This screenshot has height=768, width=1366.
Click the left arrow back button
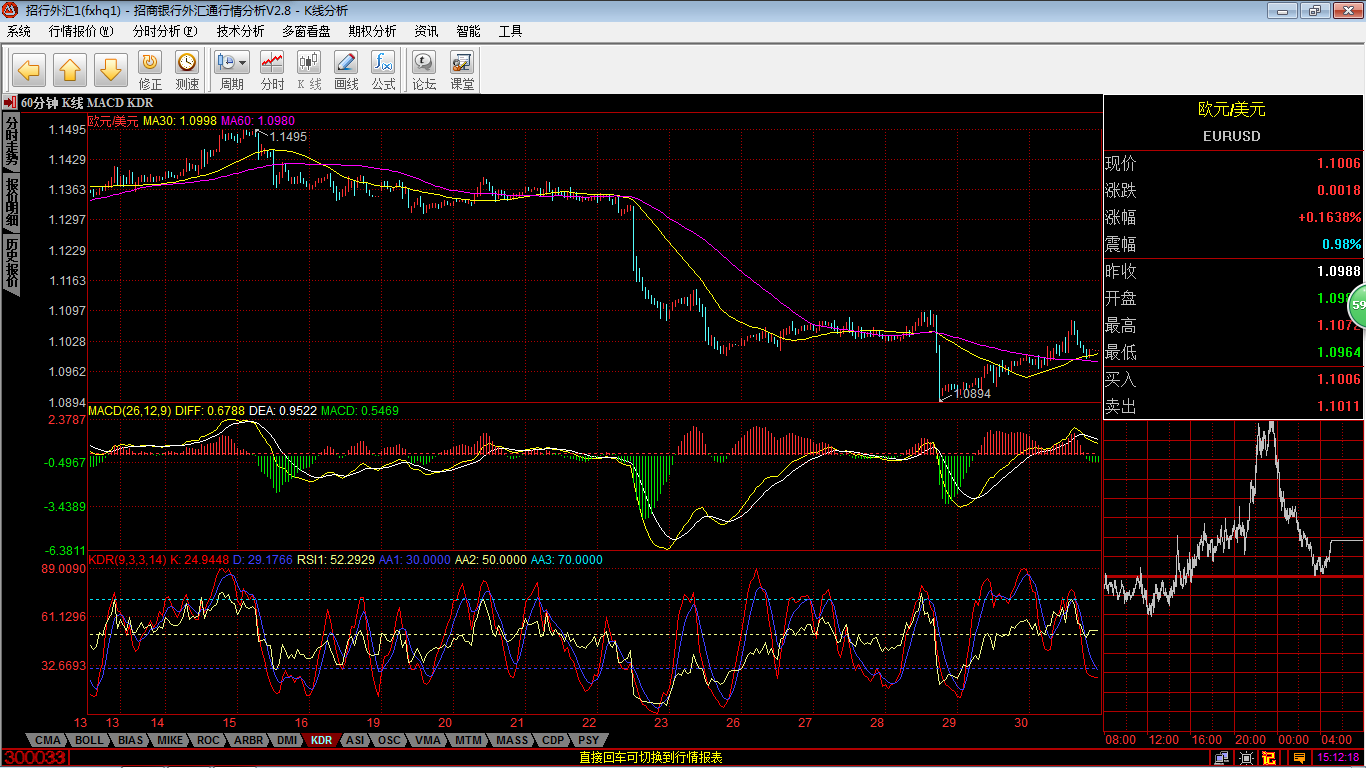click(29, 70)
